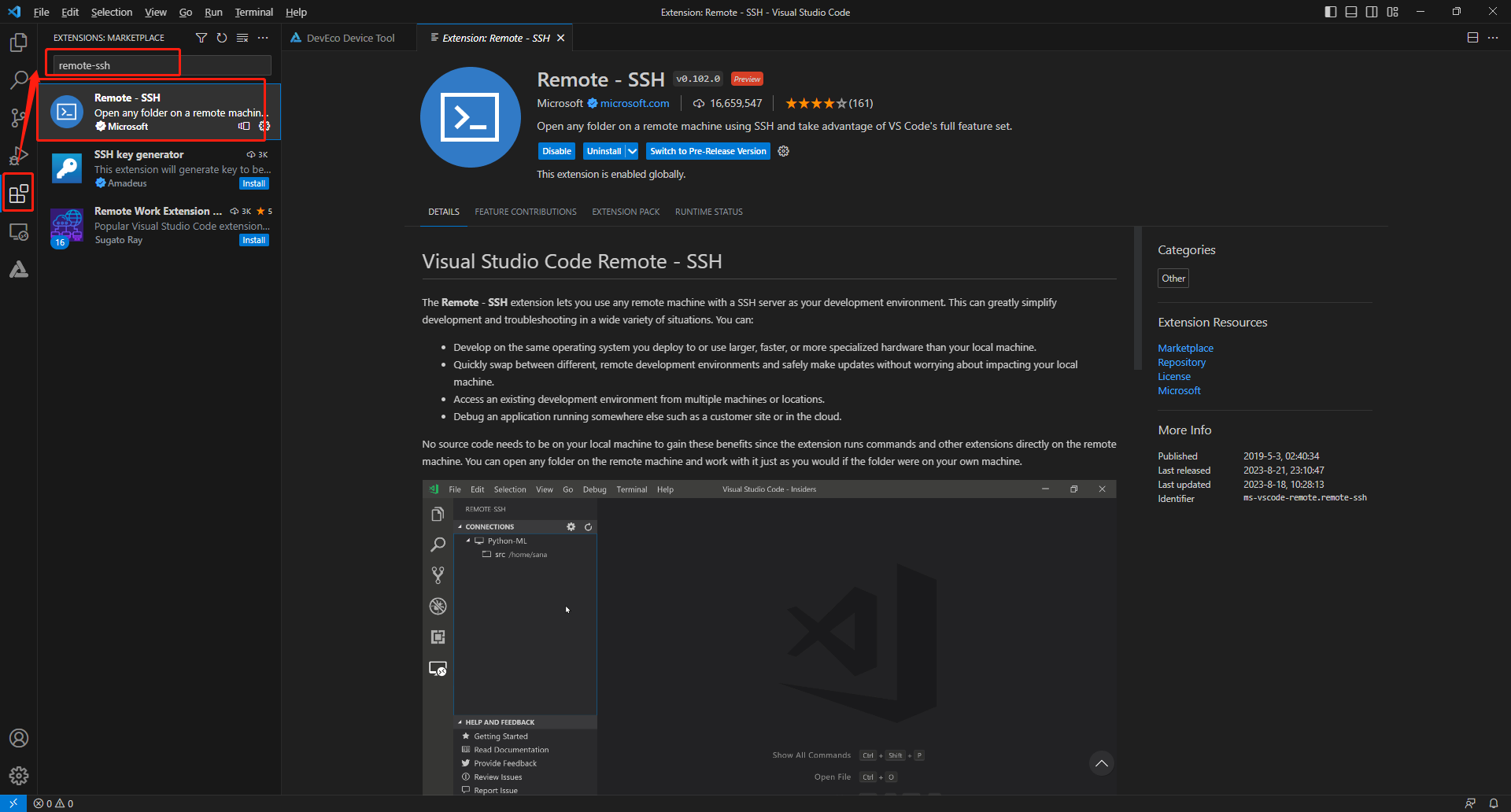Image resolution: width=1511 pixels, height=812 pixels.
Task: Click the scroll-to-top arrow button
Action: point(1102,763)
